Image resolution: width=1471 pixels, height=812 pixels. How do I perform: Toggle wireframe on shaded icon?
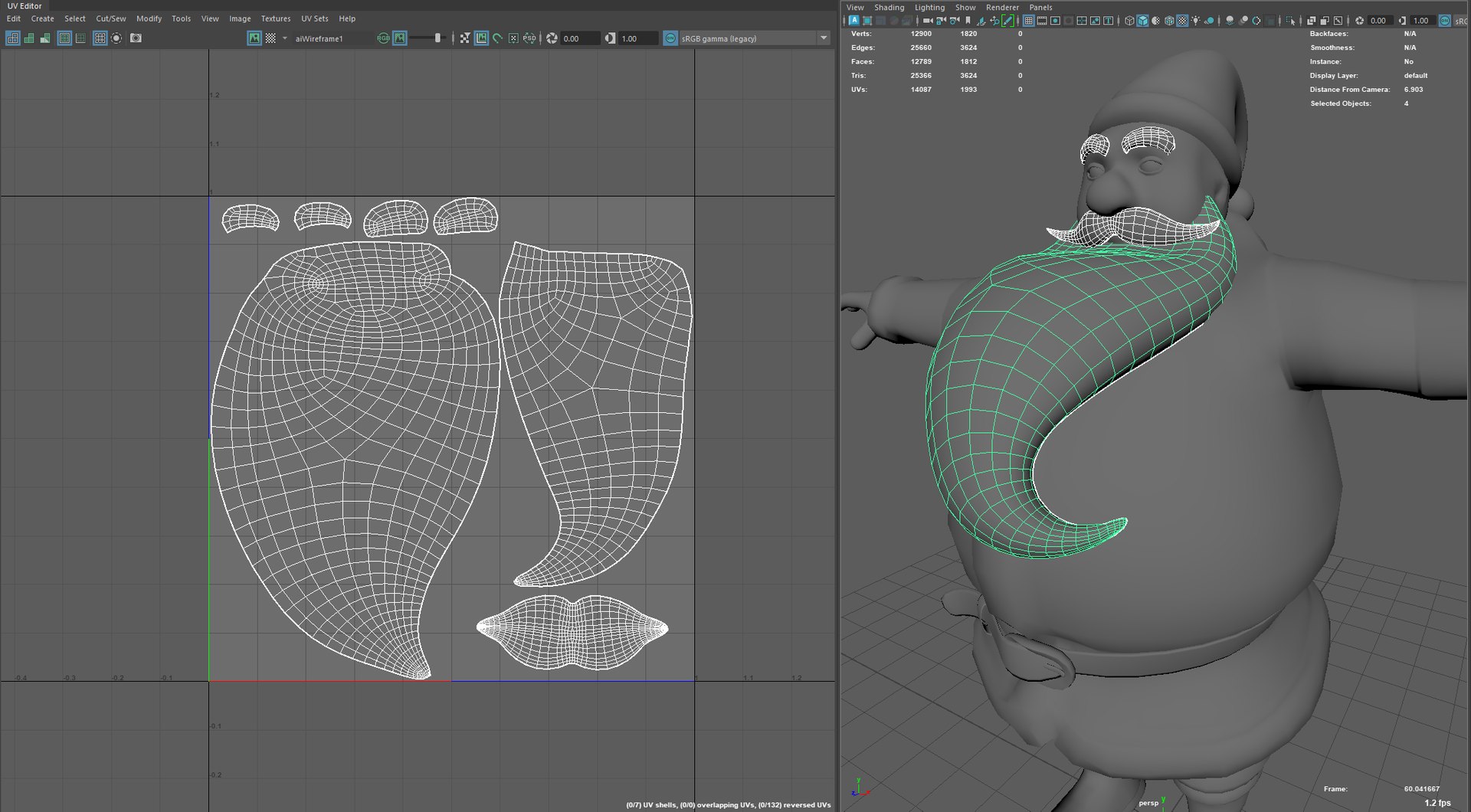[x=1169, y=21]
